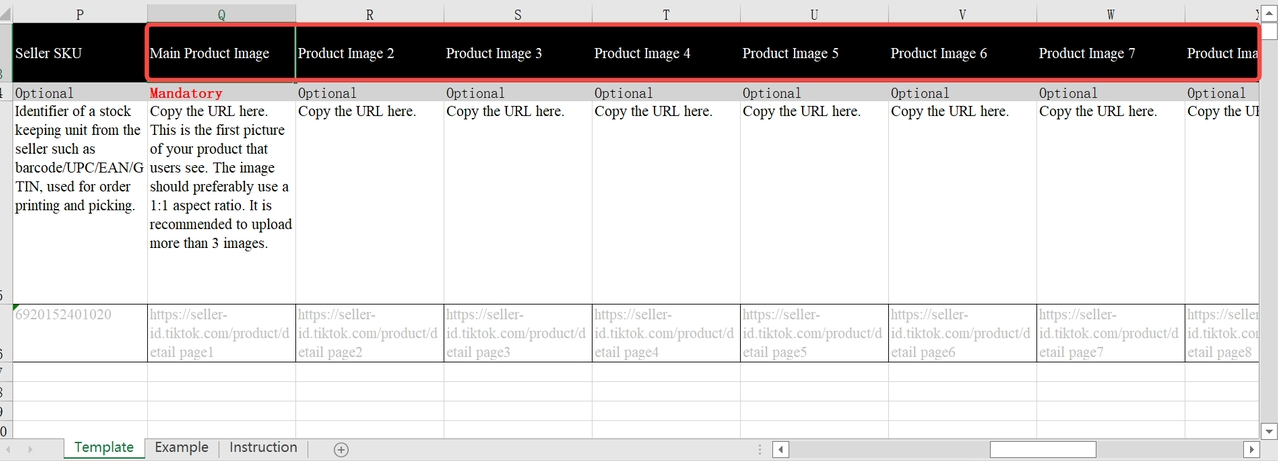The height and width of the screenshot is (461, 1278).
Task: Click the detail page5 URL cell
Action: point(814,333)
